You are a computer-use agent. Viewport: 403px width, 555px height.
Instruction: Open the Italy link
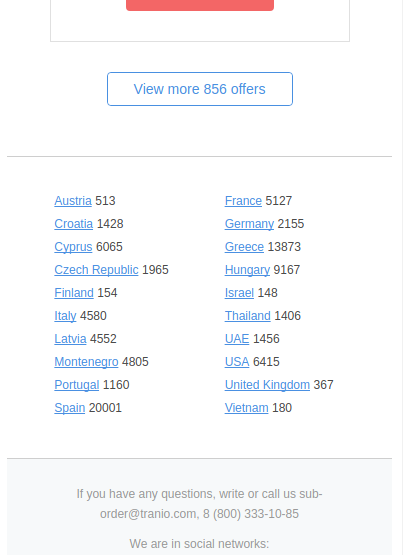click(65, 316)
